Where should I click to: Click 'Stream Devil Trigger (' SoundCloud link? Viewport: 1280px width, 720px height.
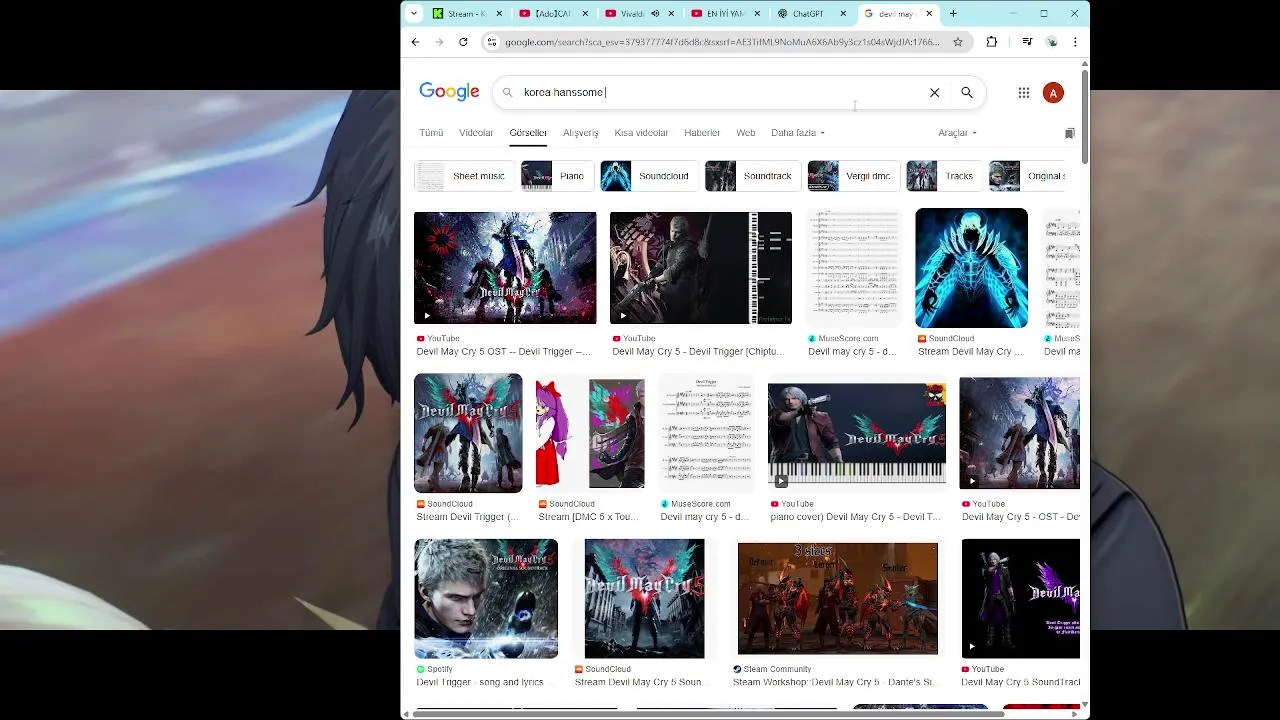[x=467, y=517]
